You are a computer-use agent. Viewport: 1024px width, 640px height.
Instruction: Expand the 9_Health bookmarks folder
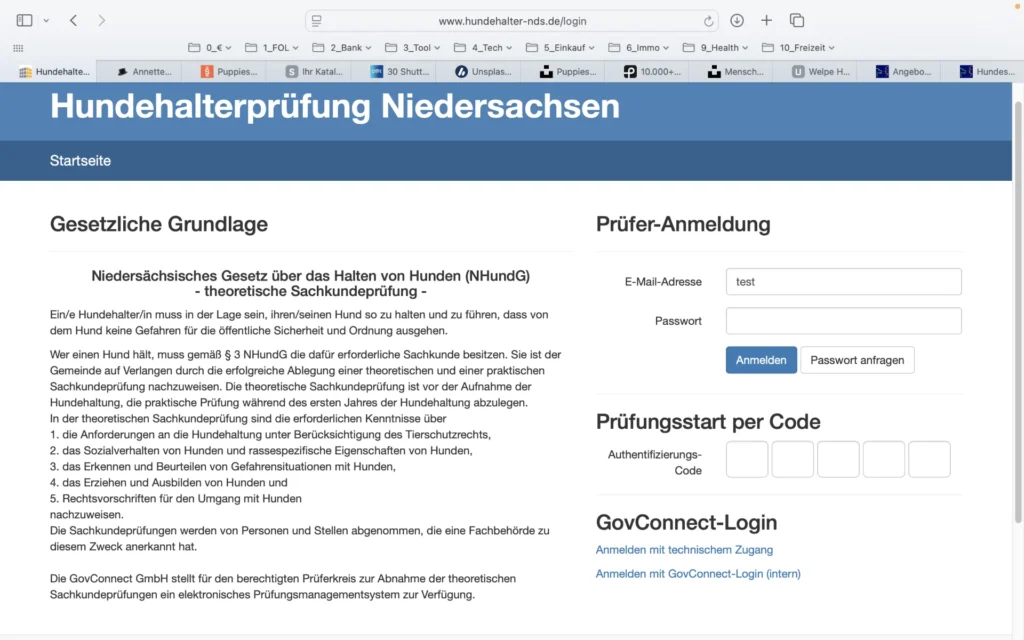tap(716, 48)
